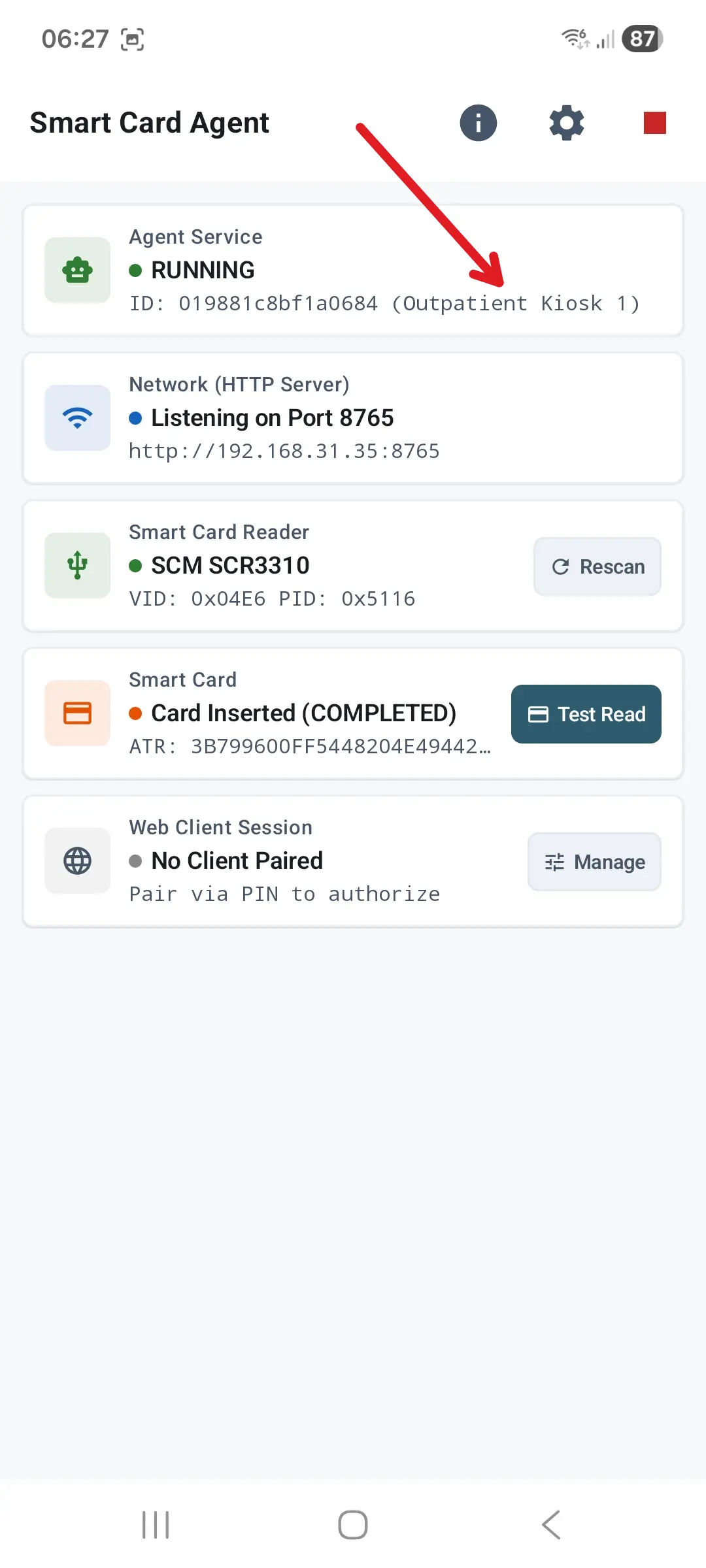706x1568 pixels.
Task: Tap the agent ID Outpatient Kiosk 1 text
Action: [384, 303]
